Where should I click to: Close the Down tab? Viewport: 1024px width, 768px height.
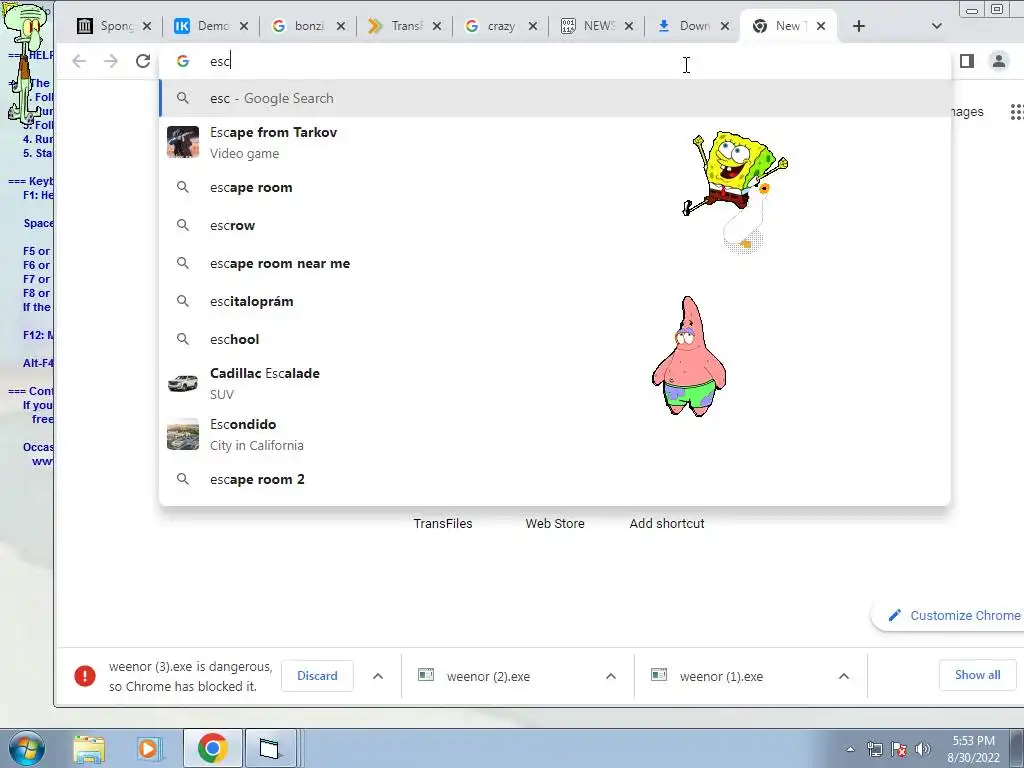pos(725,26)
